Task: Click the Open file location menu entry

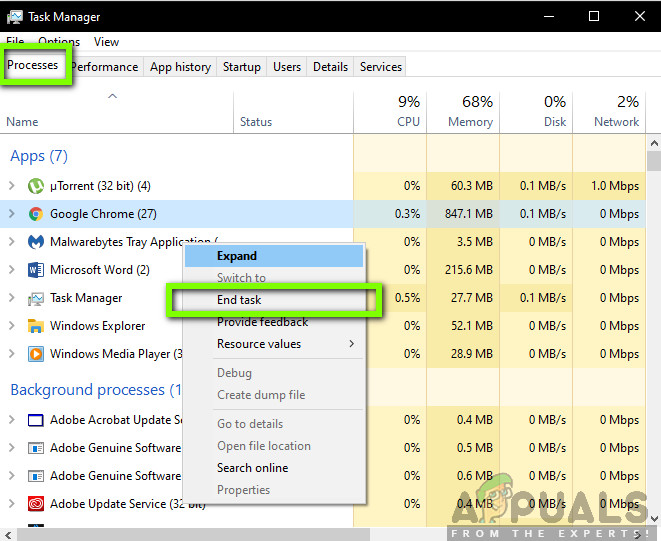Action: 274,446
